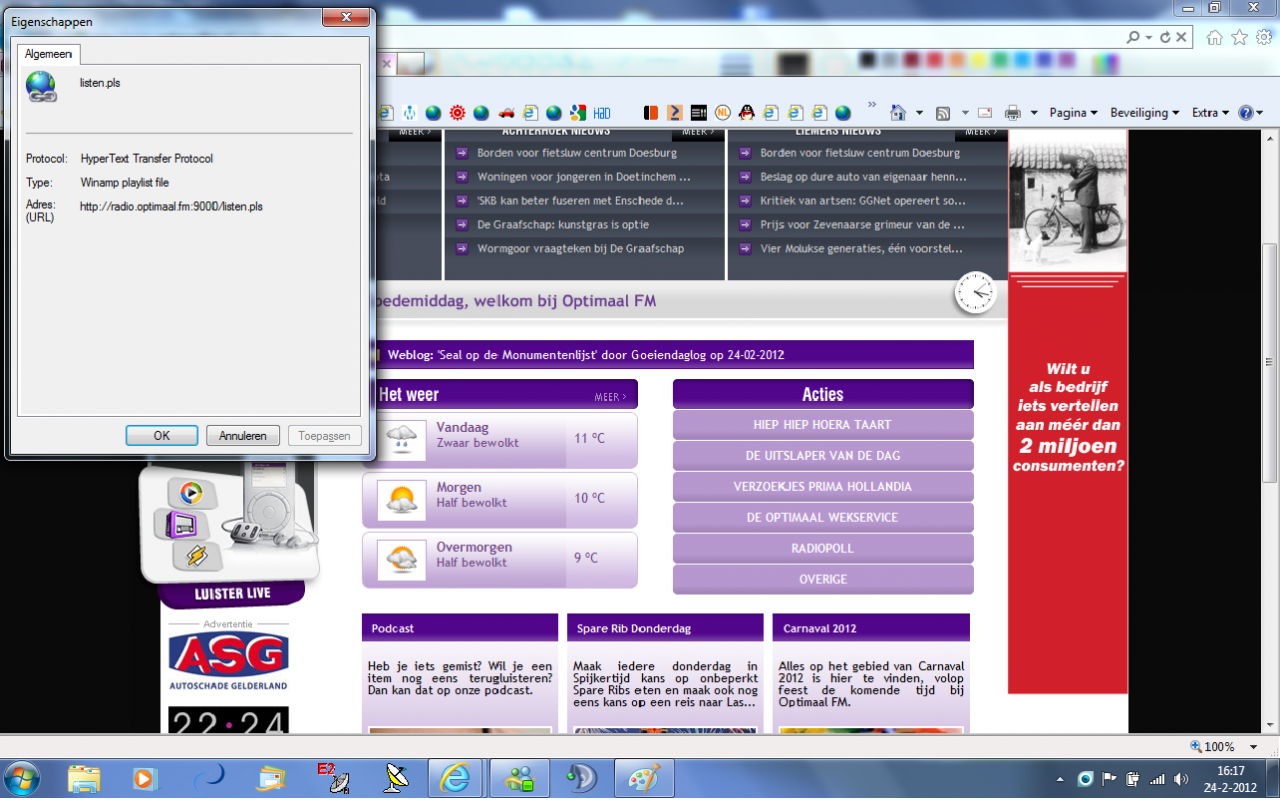Click the taskbar clock showing 16:17
This screenshot has height=800, width=1280.
pyautogui.click(x=1230, y=779)
